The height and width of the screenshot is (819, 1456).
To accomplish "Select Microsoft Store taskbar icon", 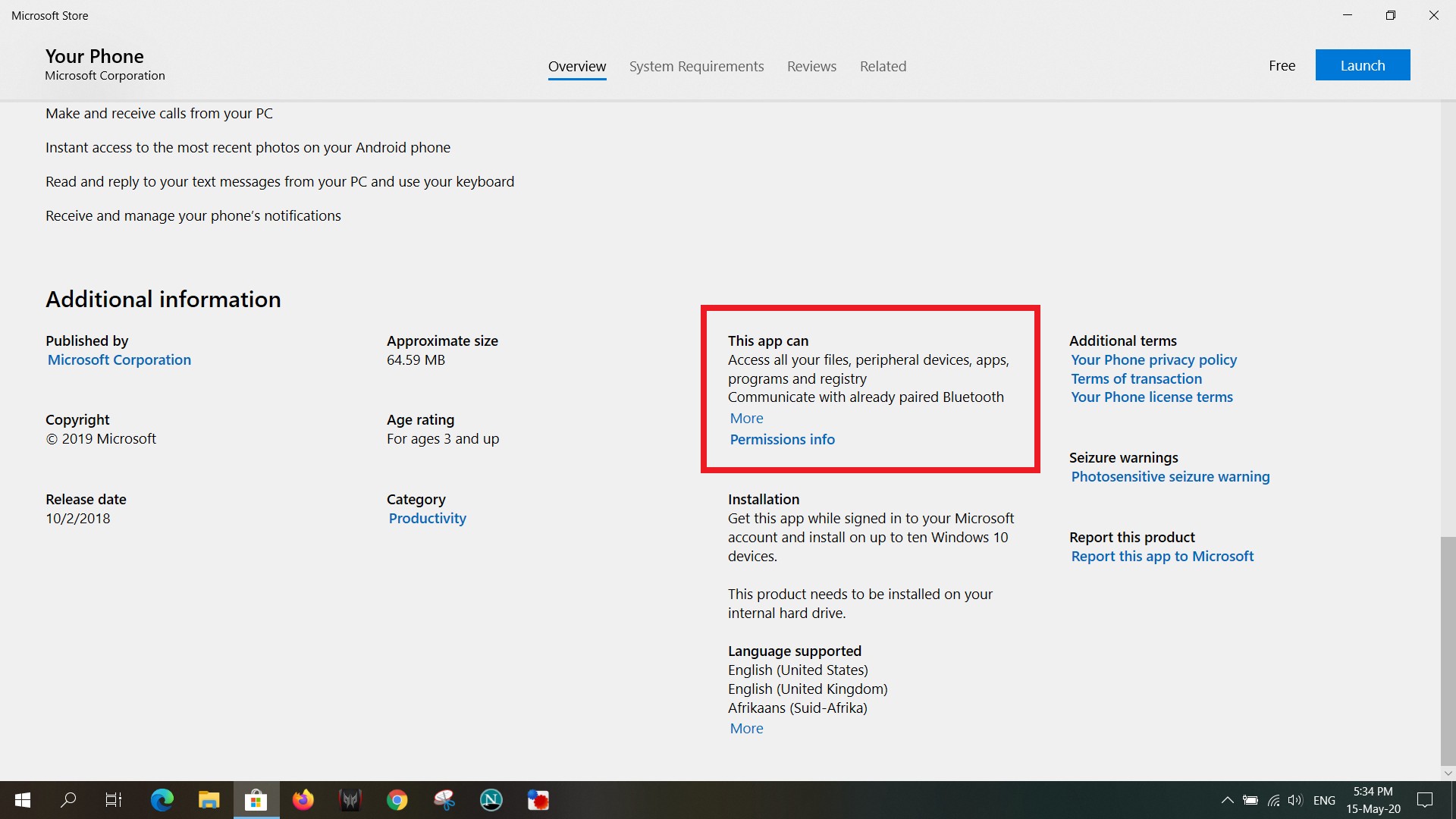I will [x=256, y=800].
